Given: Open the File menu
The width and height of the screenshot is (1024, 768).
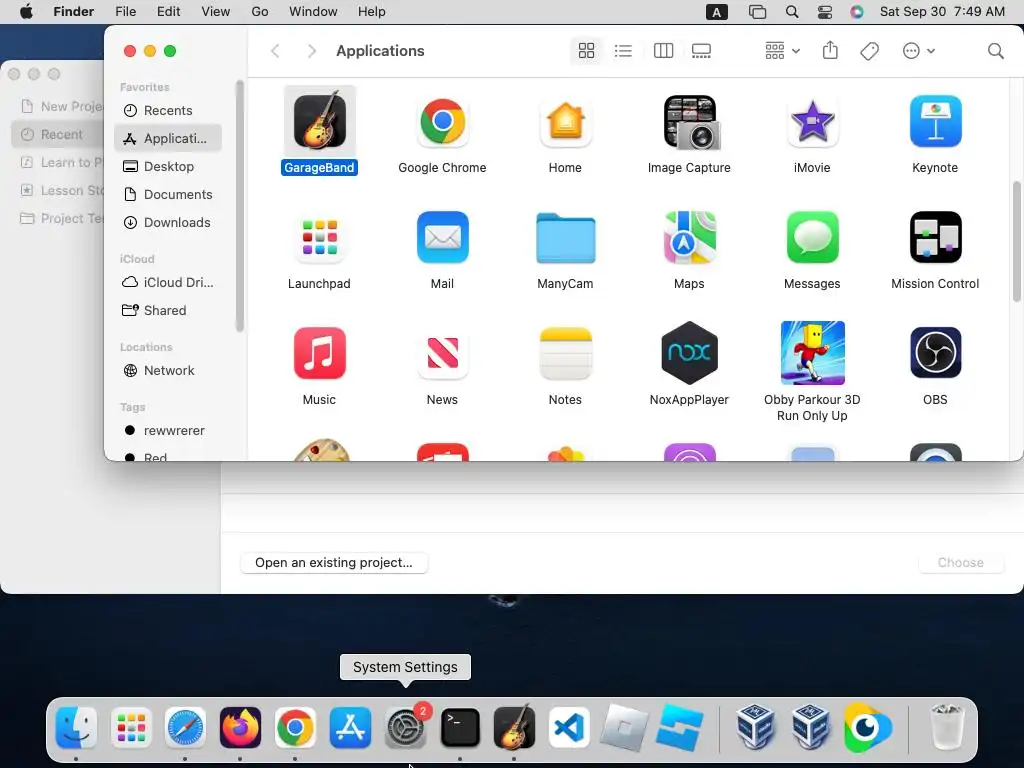Looking at the screenshot, I should pos(125,12).
